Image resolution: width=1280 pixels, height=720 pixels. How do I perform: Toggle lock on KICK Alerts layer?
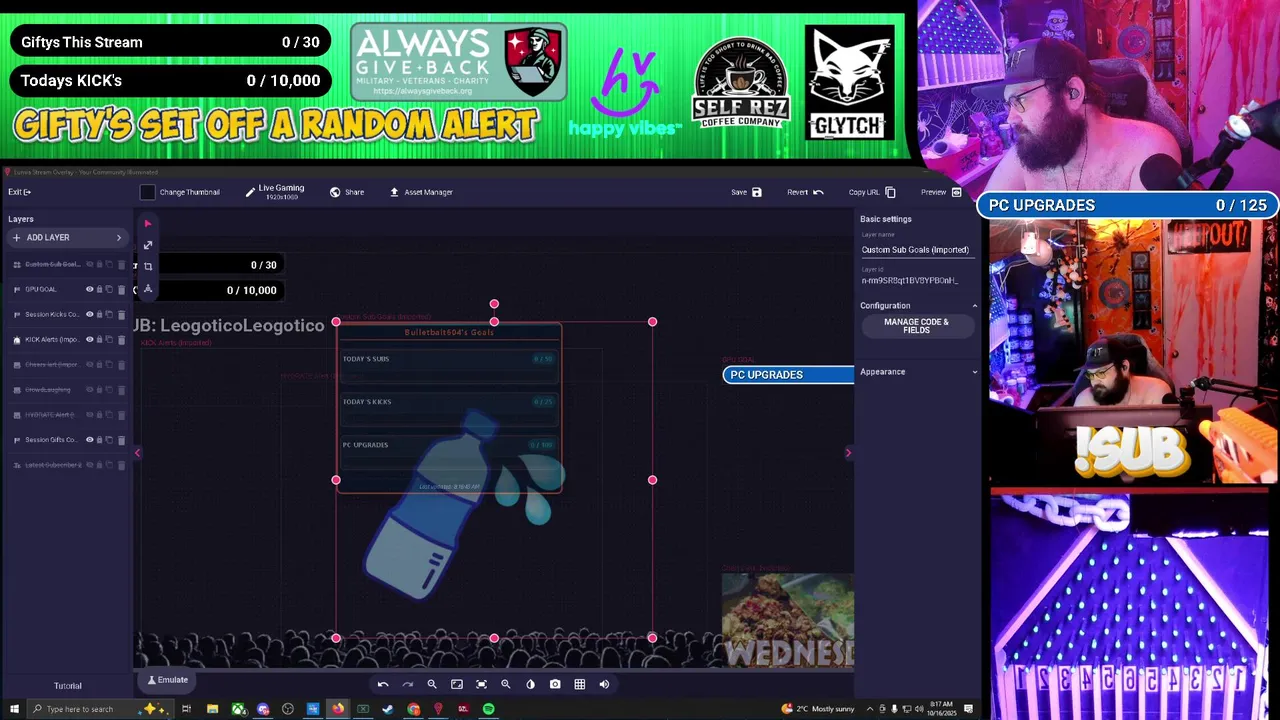click(99, 340)
